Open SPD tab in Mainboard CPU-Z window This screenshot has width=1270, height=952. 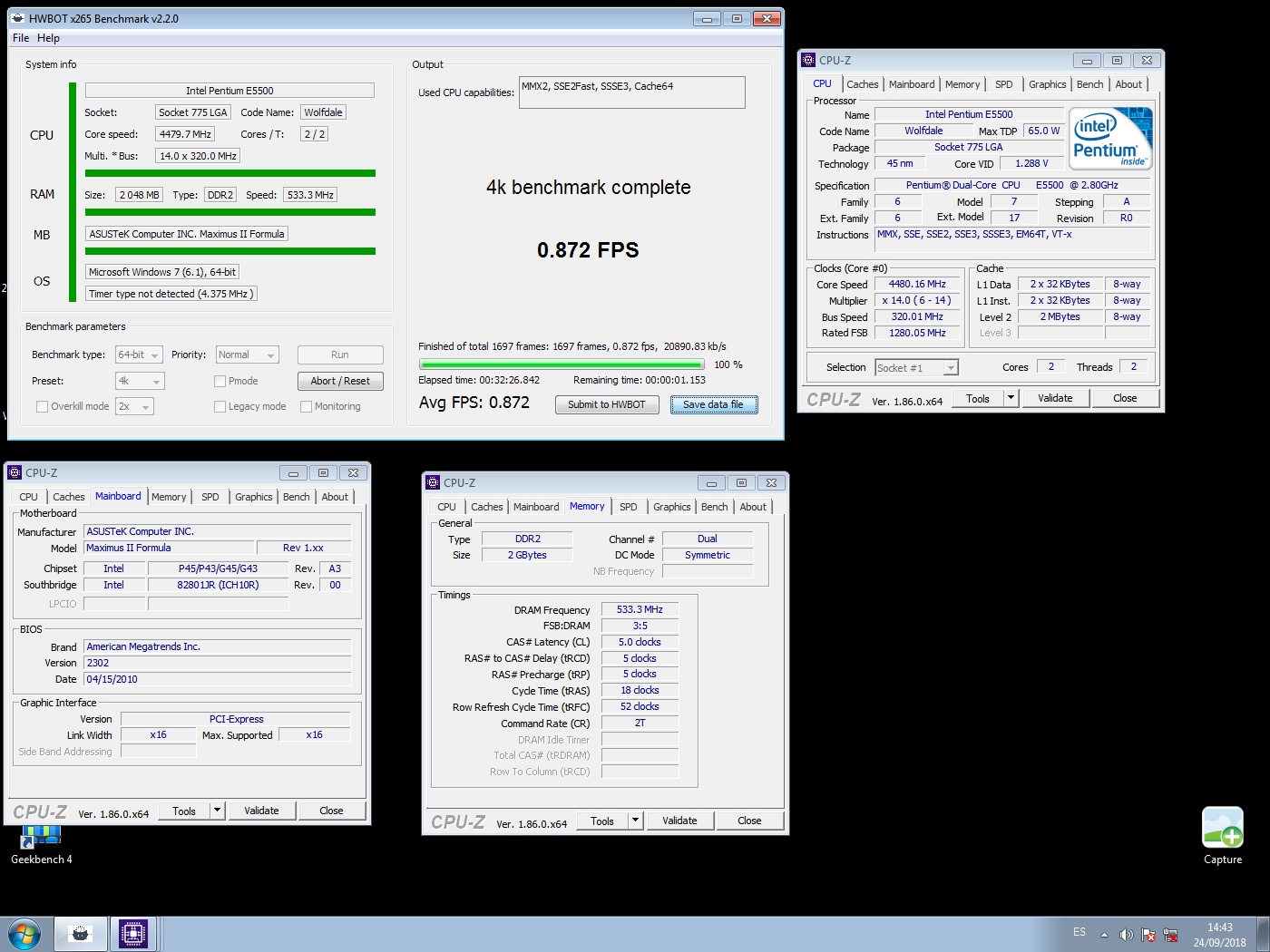[x=210, y=497]
